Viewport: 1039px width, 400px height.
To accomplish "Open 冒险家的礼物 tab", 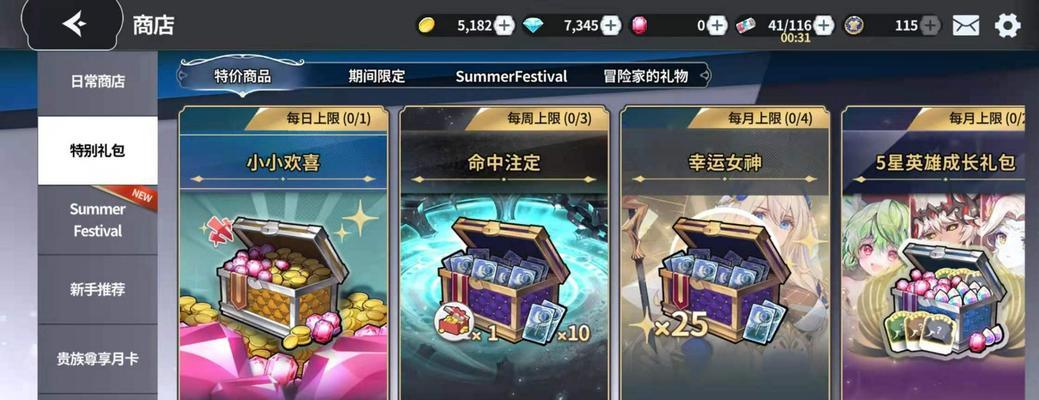I will pos(645,76).
